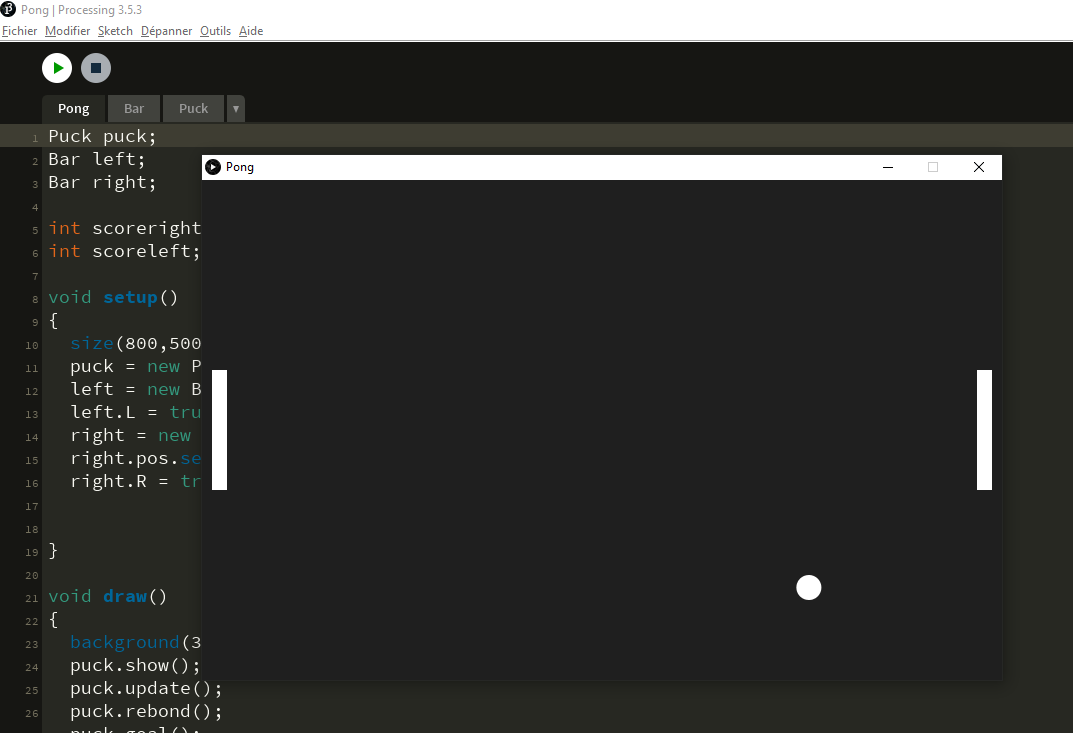Click the white puck ball in the game
Image resolution: width=1073 pixels, height=733 pixels.
coord(808,587)
